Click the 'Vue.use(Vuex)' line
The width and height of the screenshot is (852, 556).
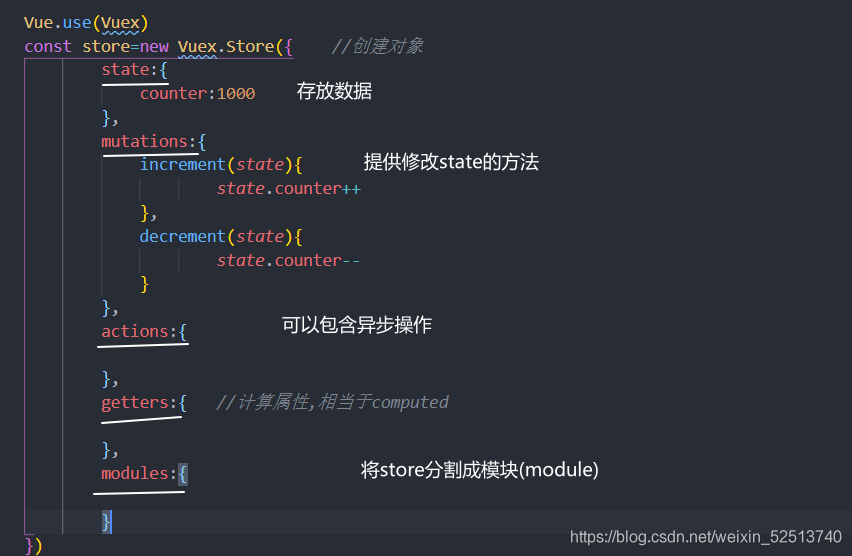pyautogui.click(x=86, y=23)
